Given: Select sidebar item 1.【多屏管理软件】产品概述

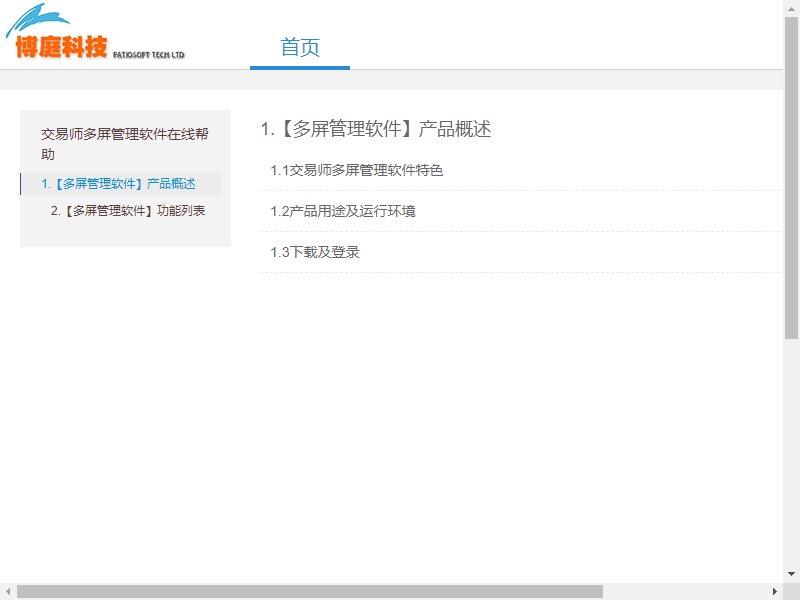Looking at the screenshot, I should [x=118, y=184].
